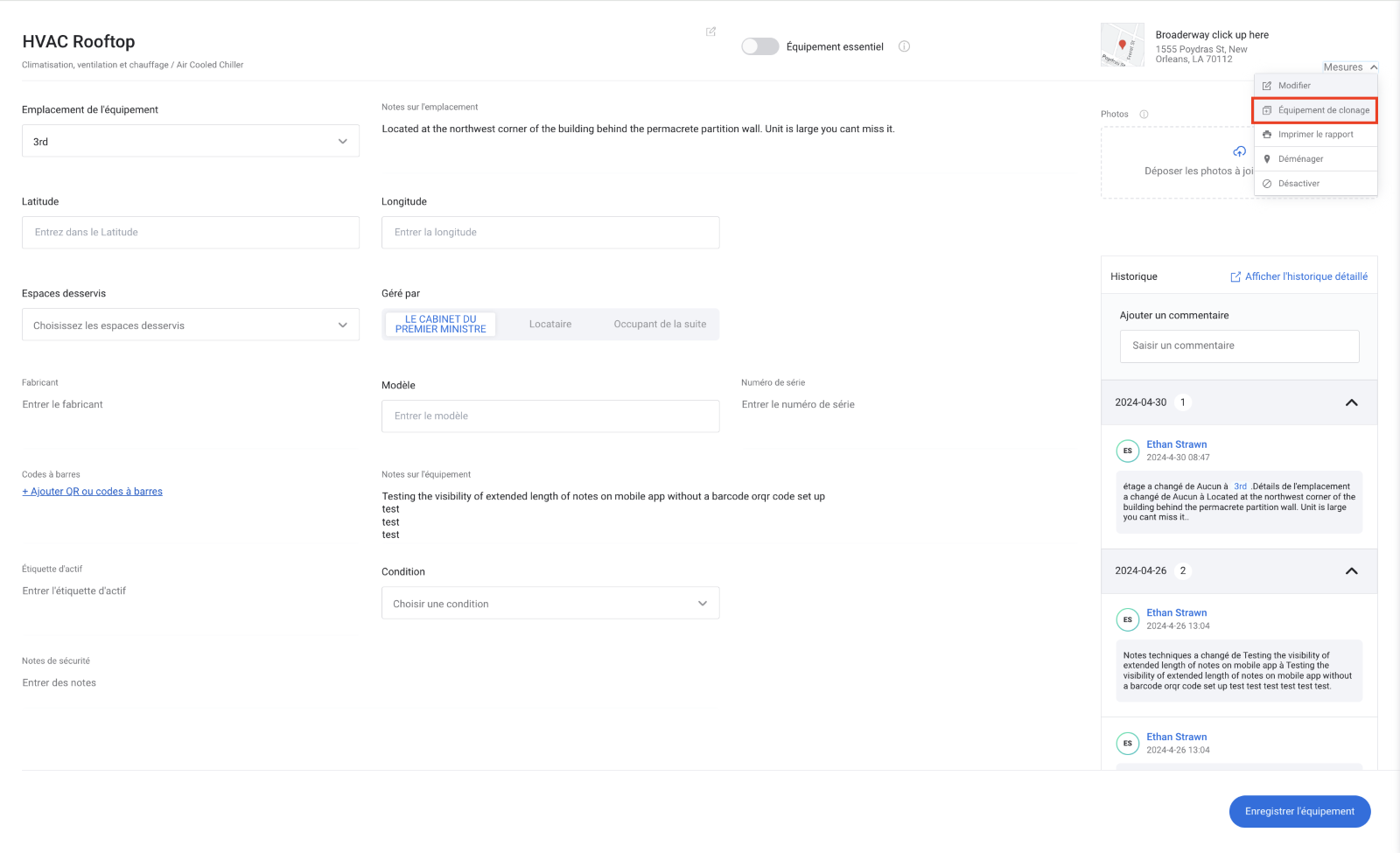The image size is (1400, 853).
Task: Click info icon next to Équipement essentiel
Action: click(904, 46)
